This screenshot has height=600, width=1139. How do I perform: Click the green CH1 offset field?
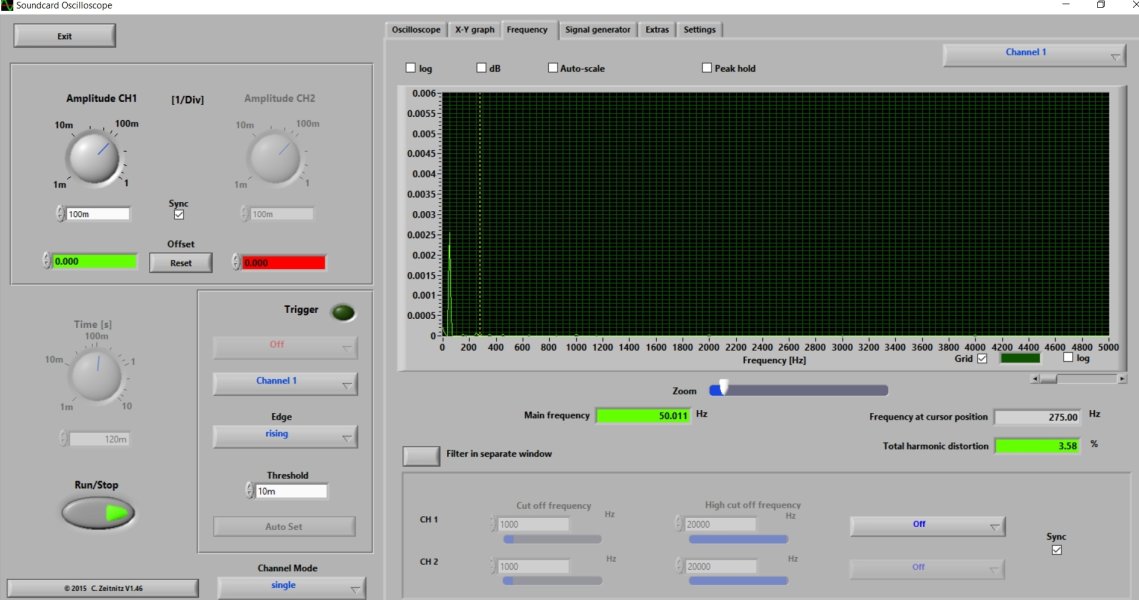click(x=94, y=262)
